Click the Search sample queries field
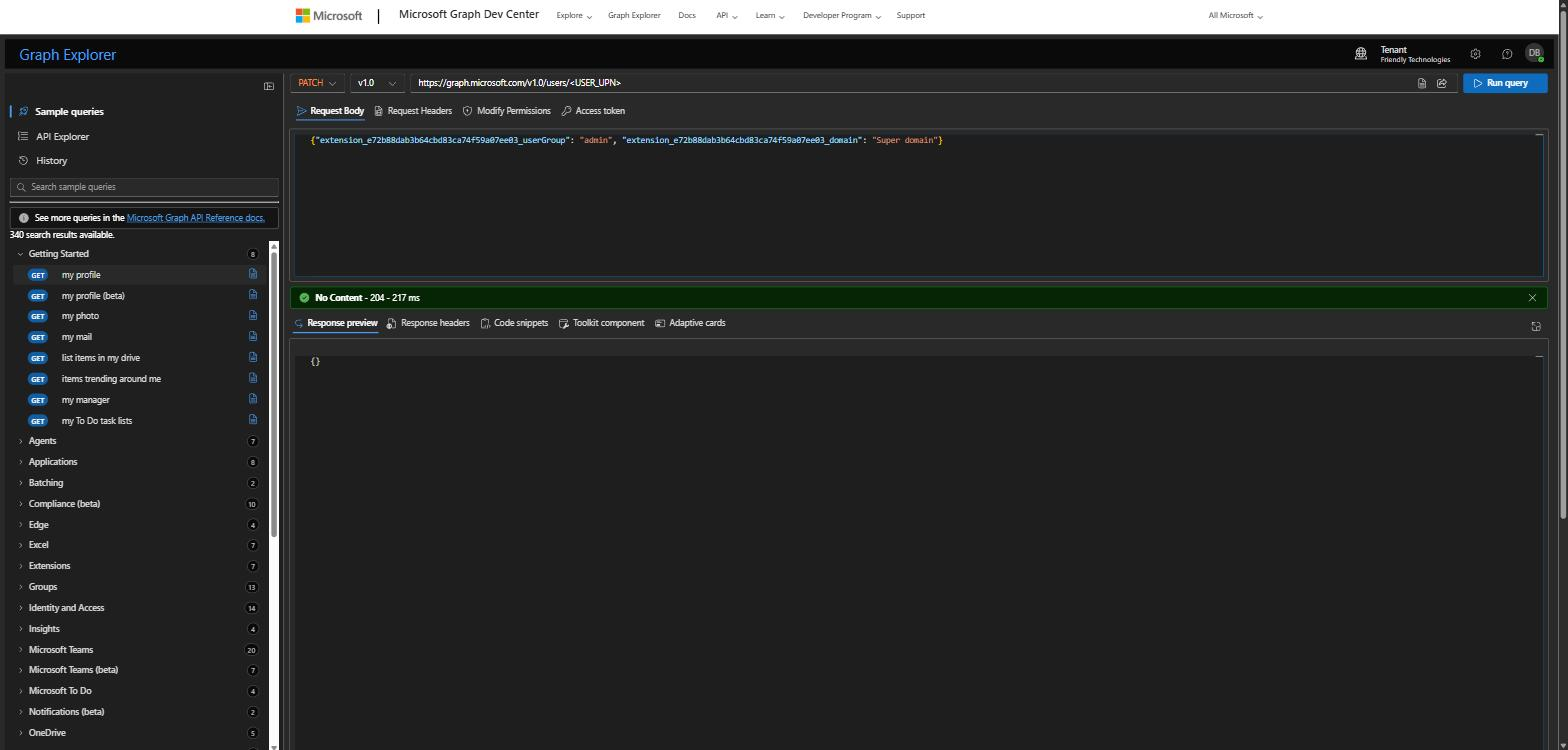This screenshot has height=750, width=1568. point(144,187)
